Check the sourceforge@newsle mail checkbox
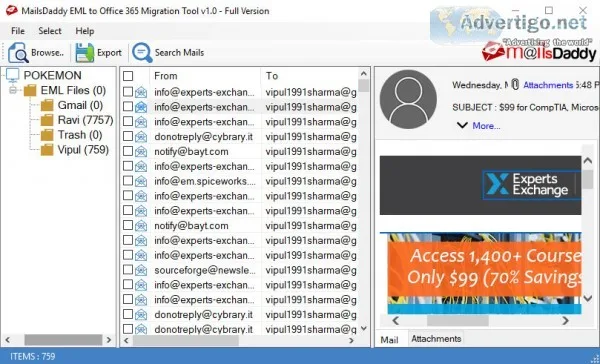 (128, 270)
